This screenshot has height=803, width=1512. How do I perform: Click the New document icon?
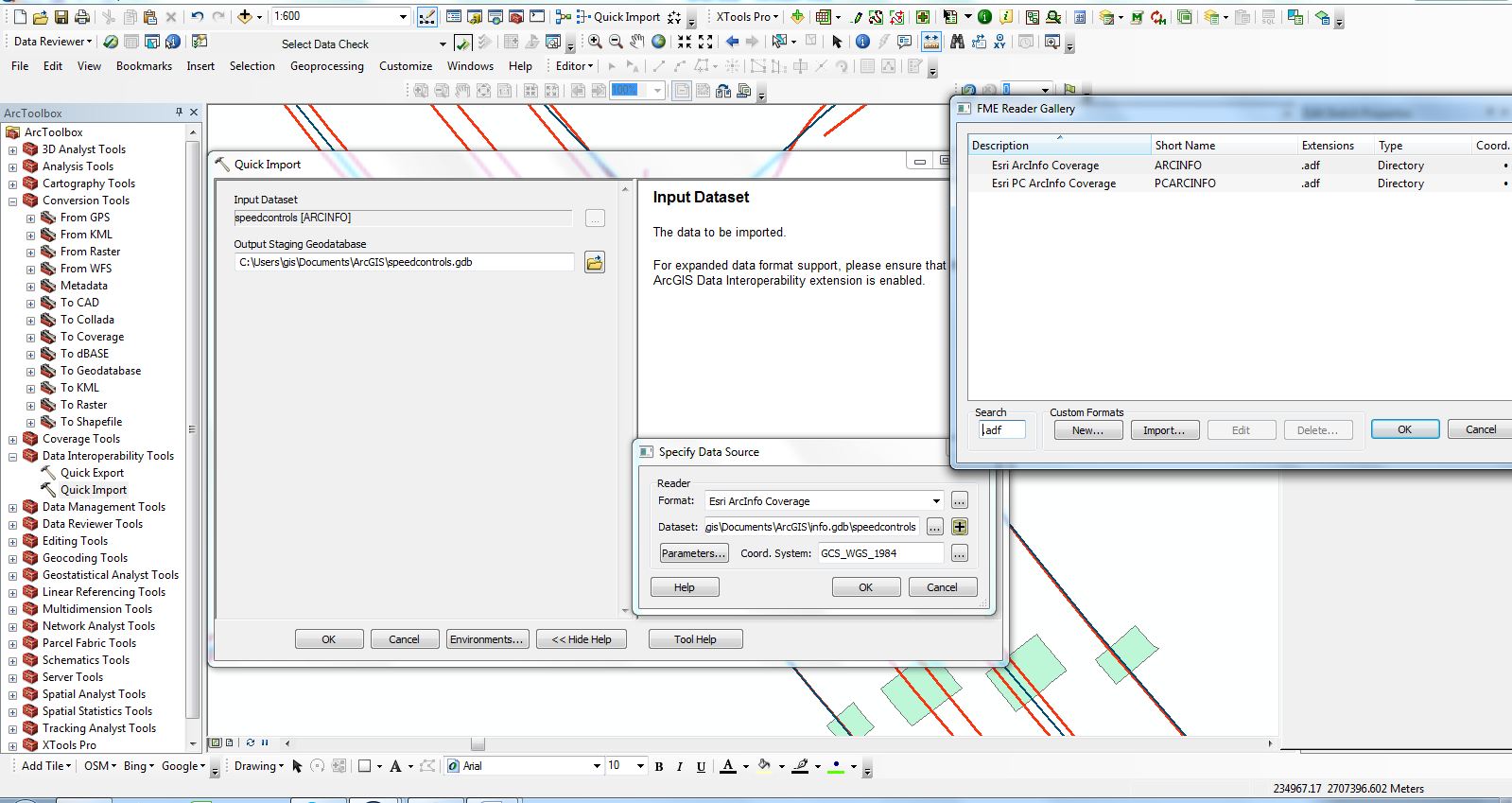point(20,17)
